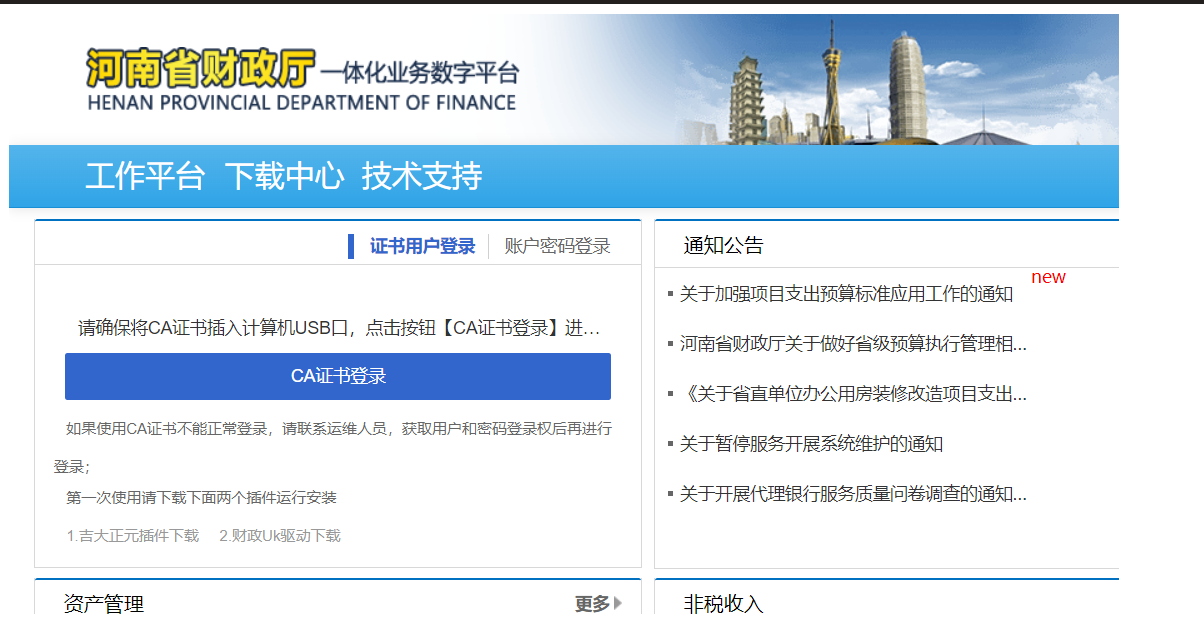Screen dimensions: 1204x622
Task: Open notice 关于加强项目支出预算标准应用工作的通知
Action: click(846, 294)
